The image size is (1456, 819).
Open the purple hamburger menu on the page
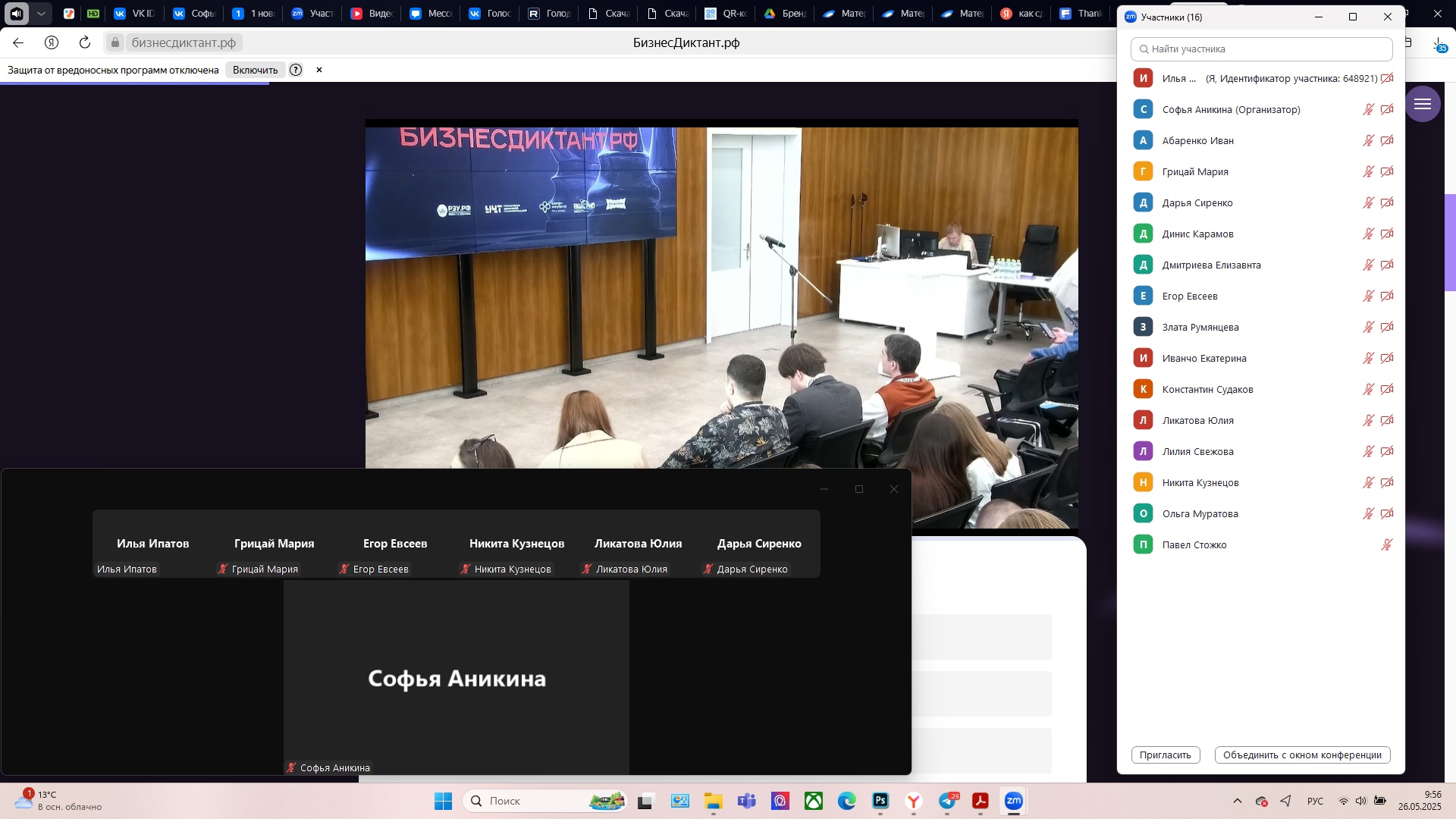(1423, 104)
